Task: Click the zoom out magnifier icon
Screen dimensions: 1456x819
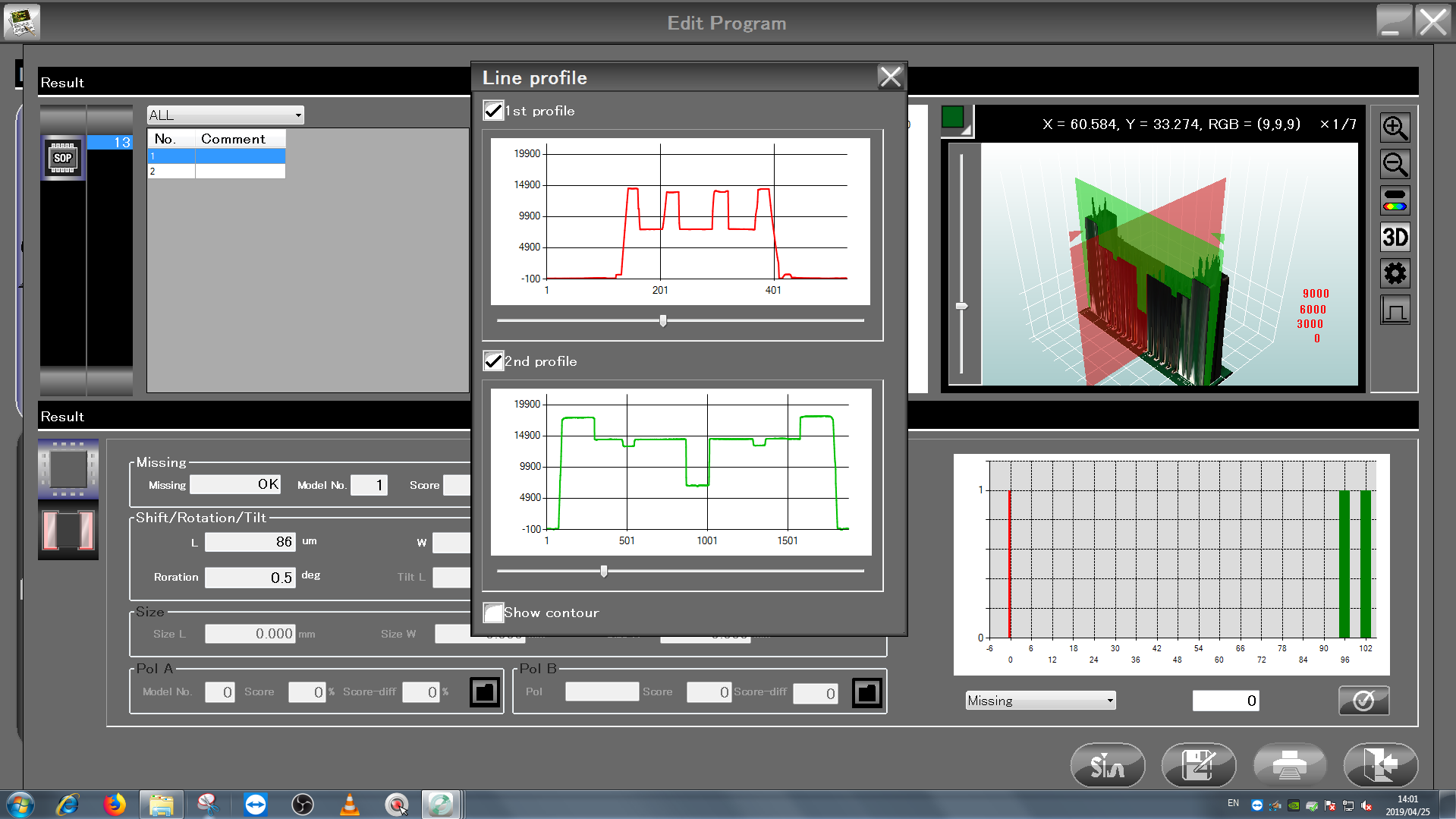Action: [x=1395, y=164]
